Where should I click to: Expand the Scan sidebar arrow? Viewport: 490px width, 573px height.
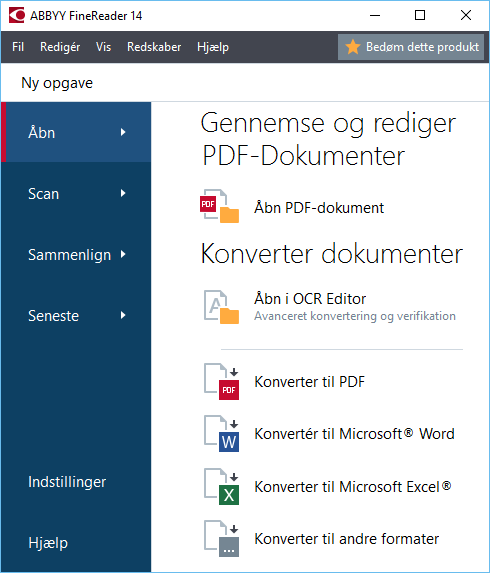(x=123, y=193)
